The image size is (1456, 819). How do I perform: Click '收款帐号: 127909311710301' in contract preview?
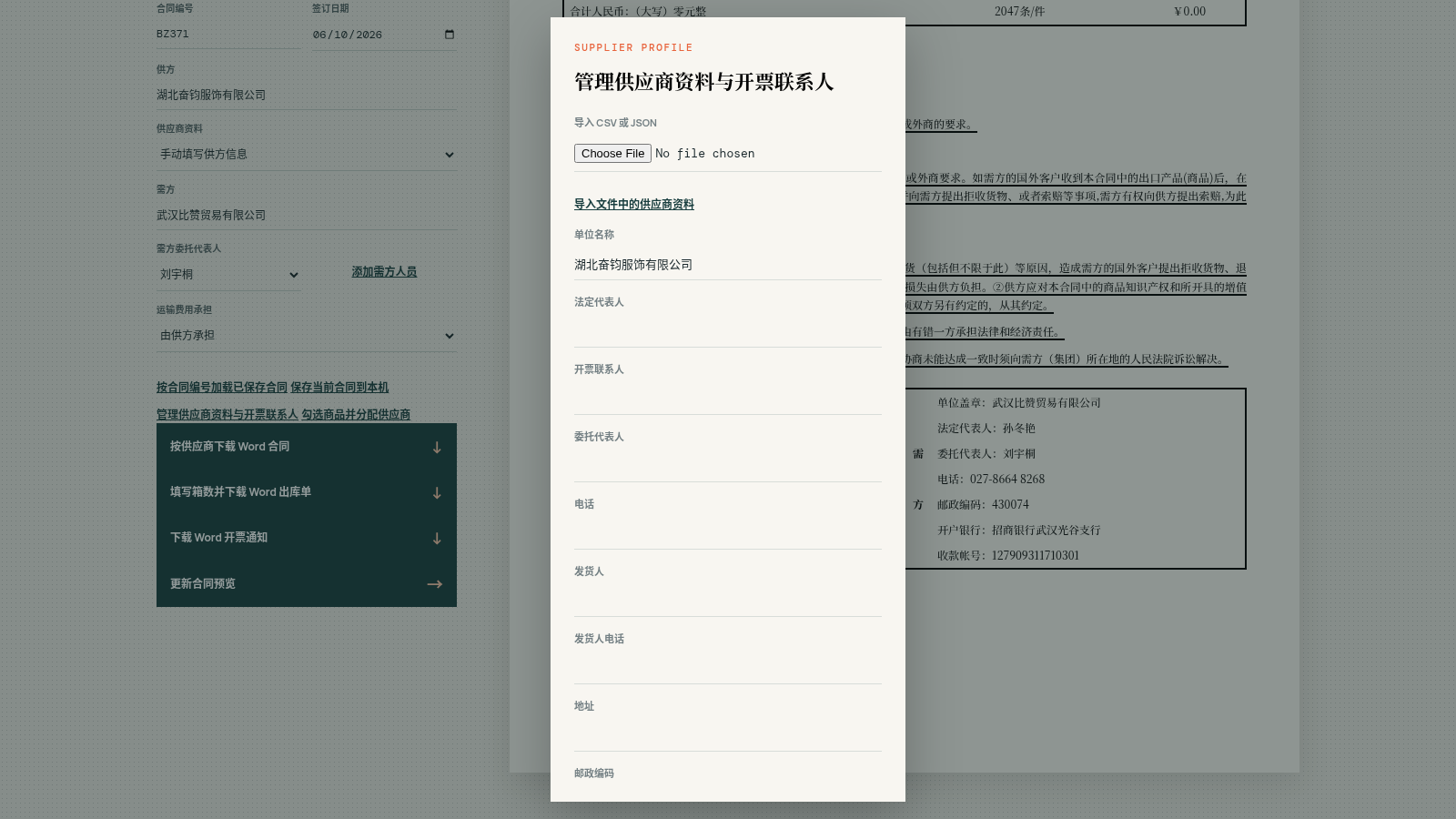1008,556
